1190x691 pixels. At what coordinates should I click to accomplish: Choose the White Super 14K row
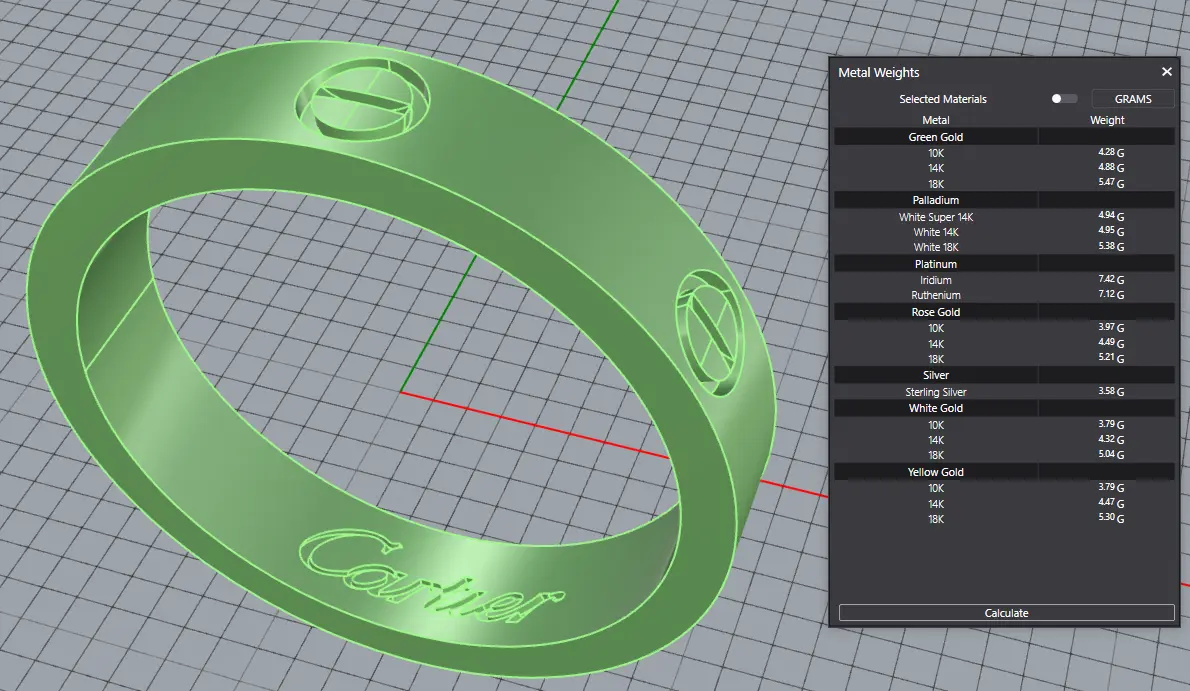pos(935,216)
